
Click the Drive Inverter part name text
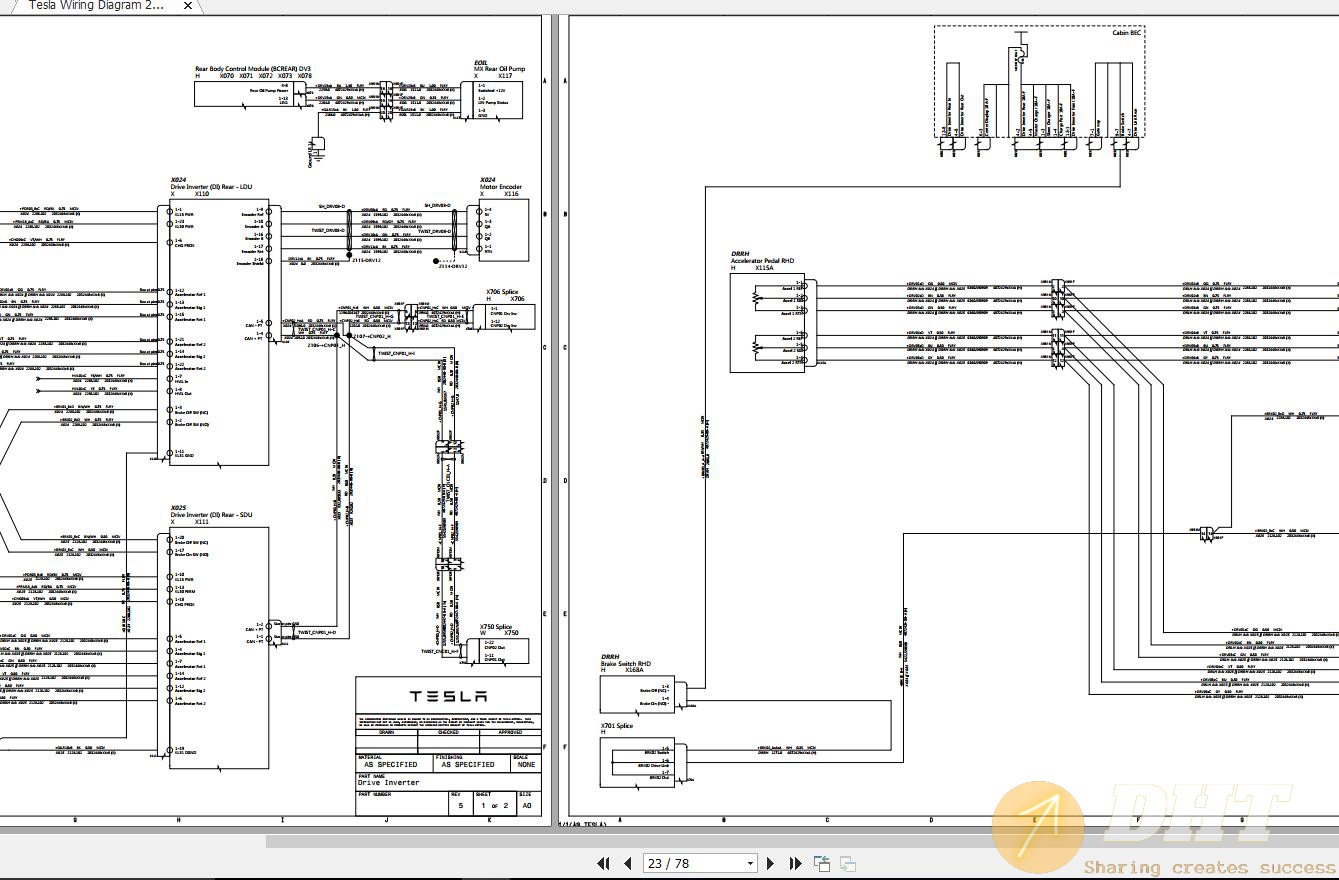tap(389, 783)
